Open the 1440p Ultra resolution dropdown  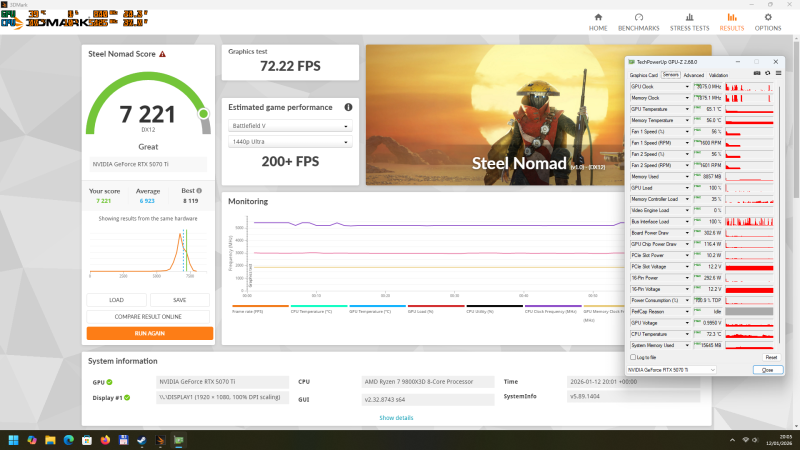[290, 142]
